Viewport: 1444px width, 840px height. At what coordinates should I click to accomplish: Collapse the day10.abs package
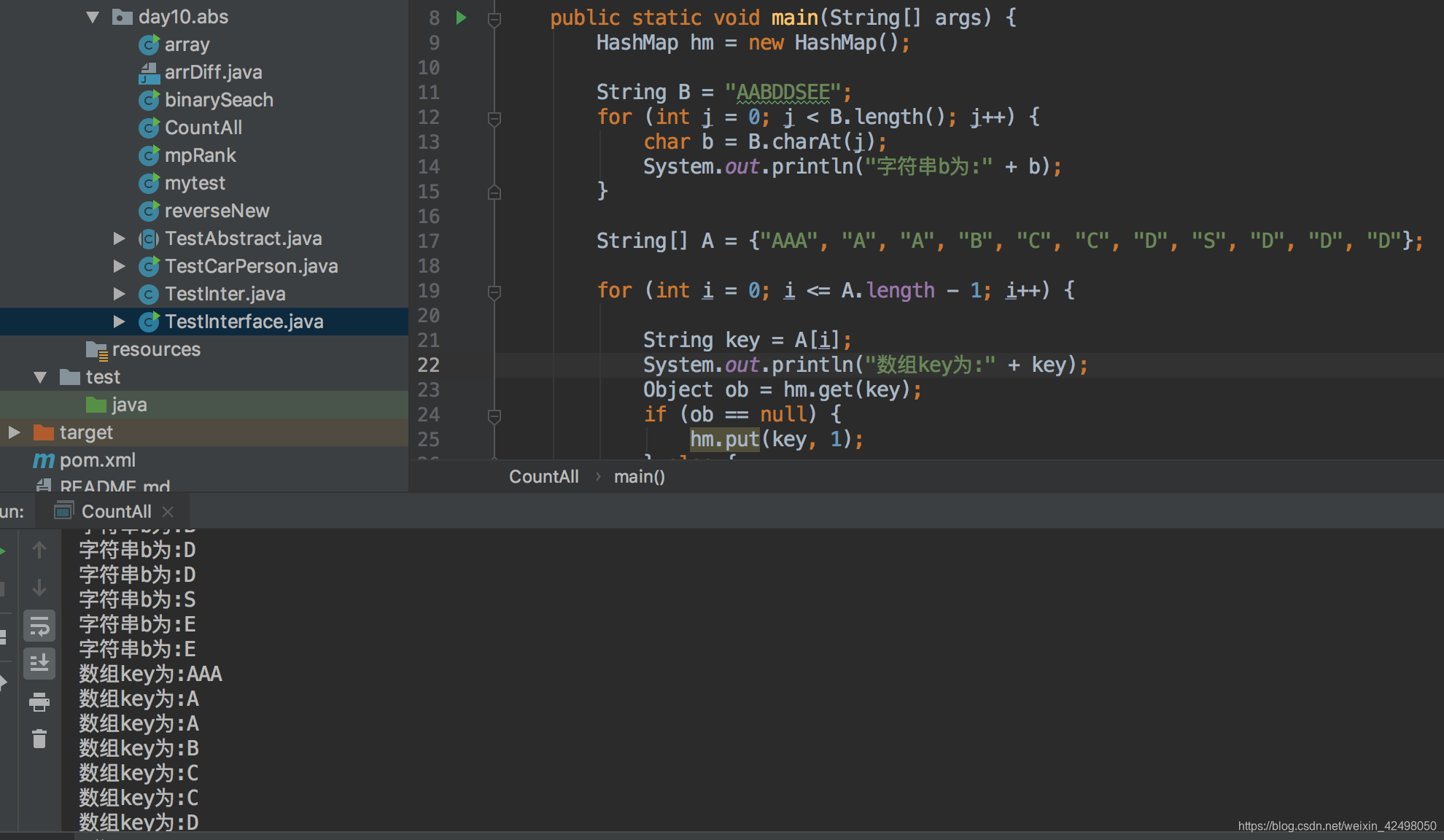[93, 17]
